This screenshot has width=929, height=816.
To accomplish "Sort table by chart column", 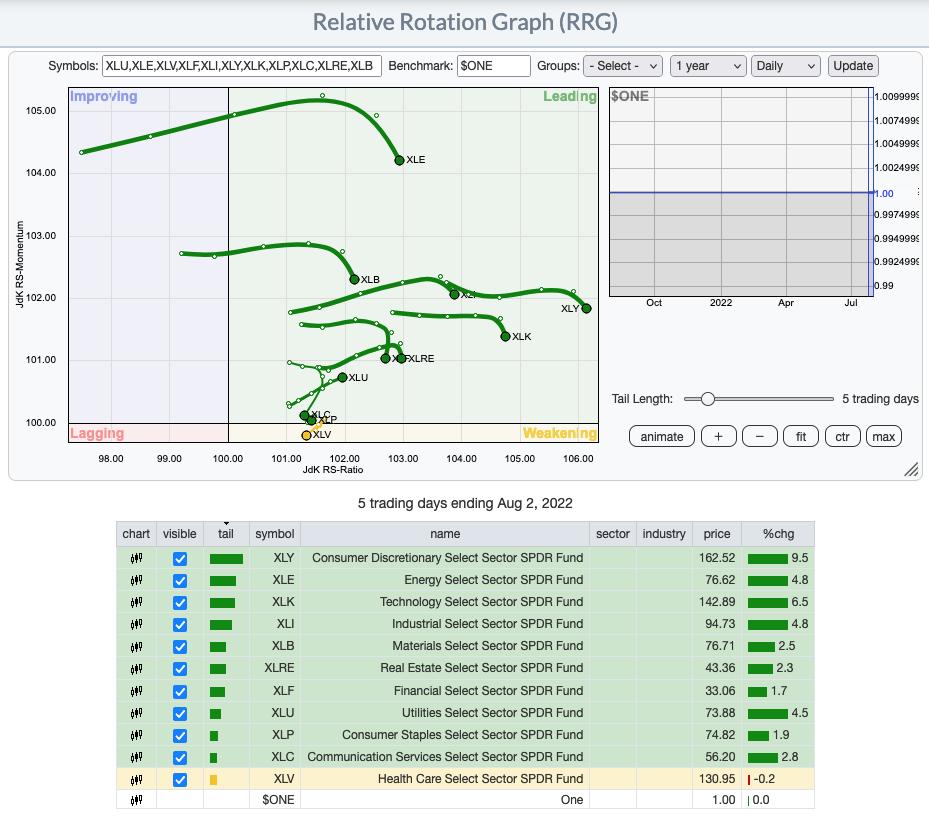I will tap(136, 534).
